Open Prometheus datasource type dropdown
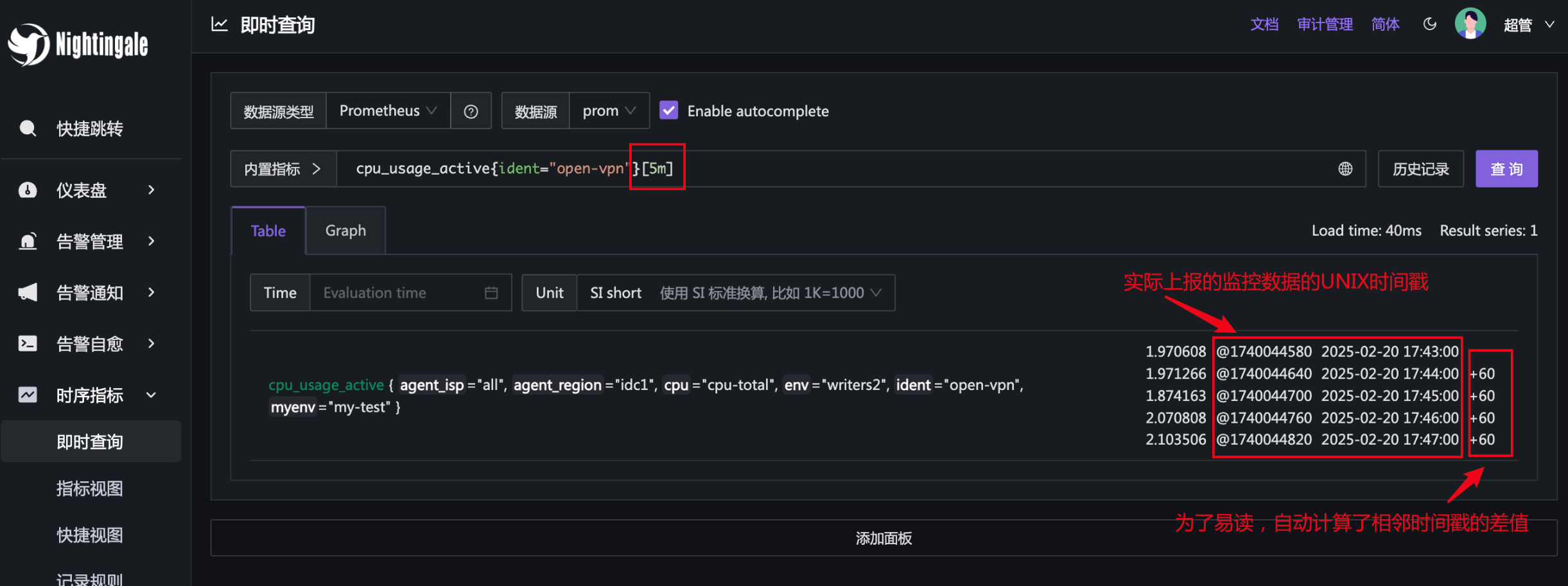The height and width of the screenshot is (586, 1568). coord(388,111)
